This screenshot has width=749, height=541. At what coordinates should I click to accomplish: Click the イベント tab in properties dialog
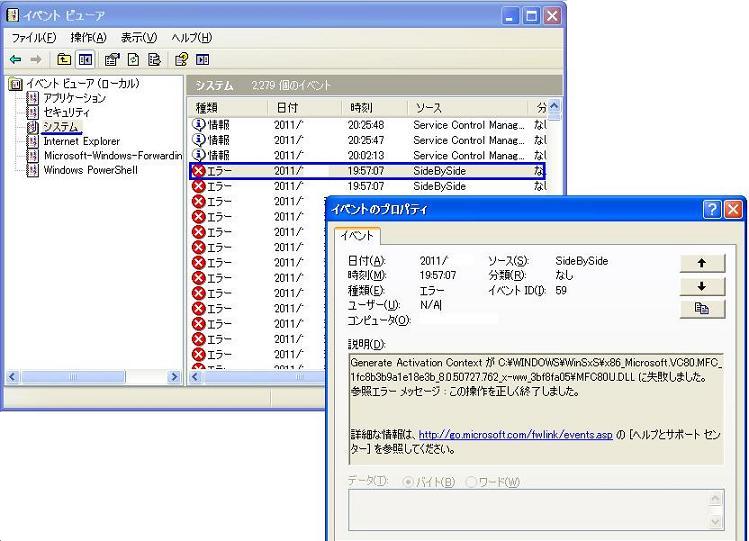(357, 236)
